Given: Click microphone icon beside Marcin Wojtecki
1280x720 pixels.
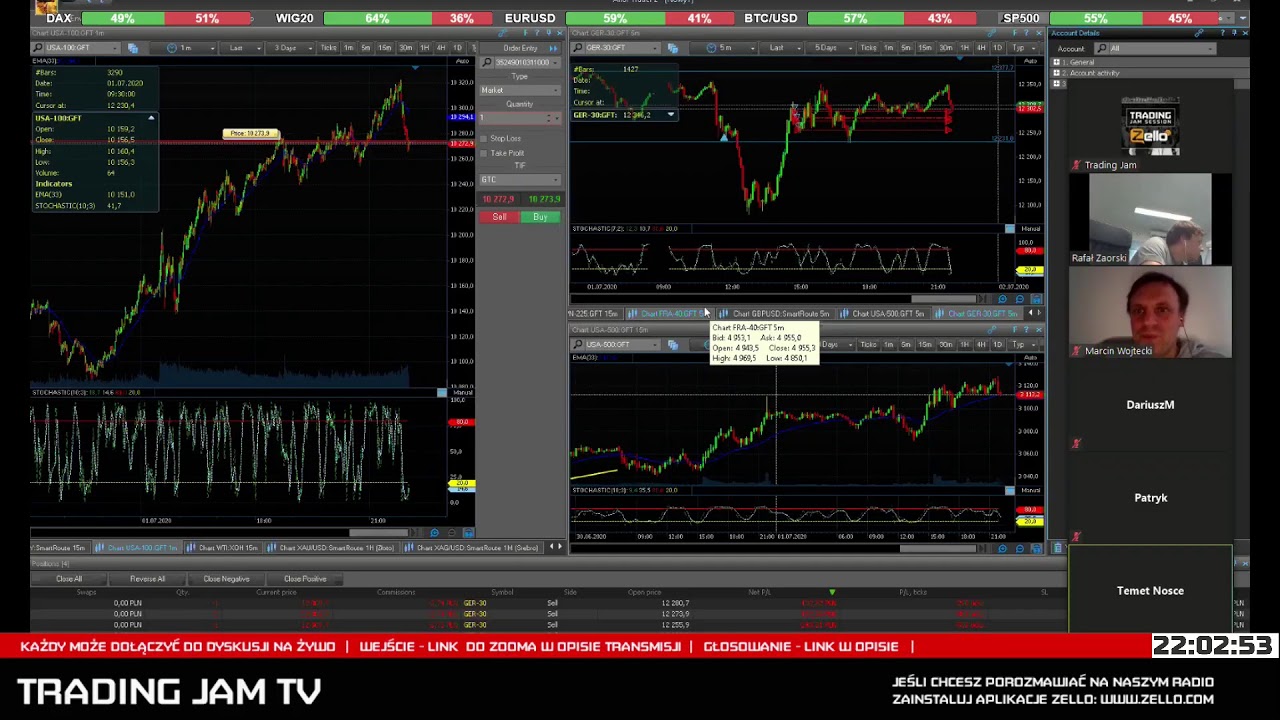Looking at the screenshot, I should (x=1076, y=351).
